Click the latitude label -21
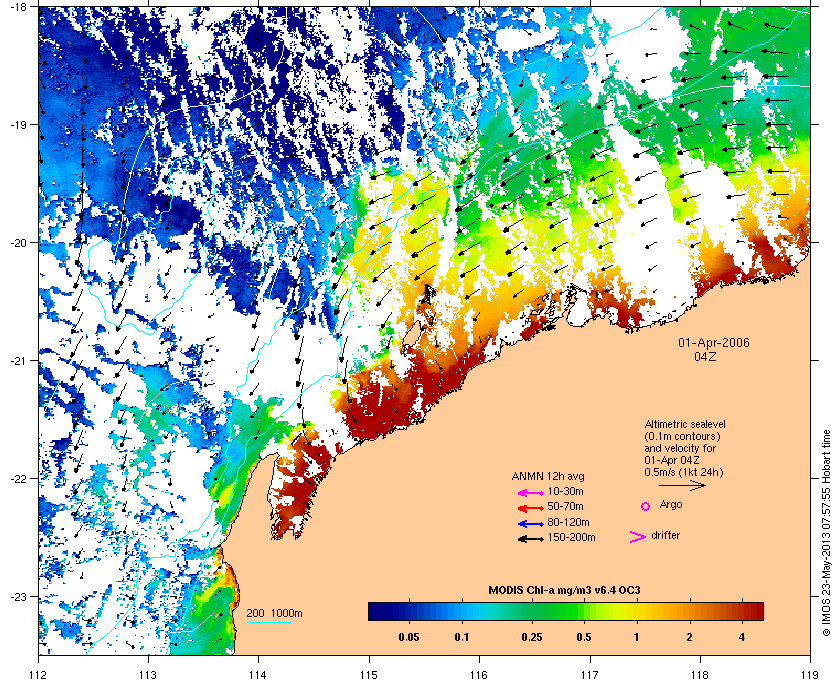Image resolution: width=840 pixels, height=680 pixels. pos(18,360)
